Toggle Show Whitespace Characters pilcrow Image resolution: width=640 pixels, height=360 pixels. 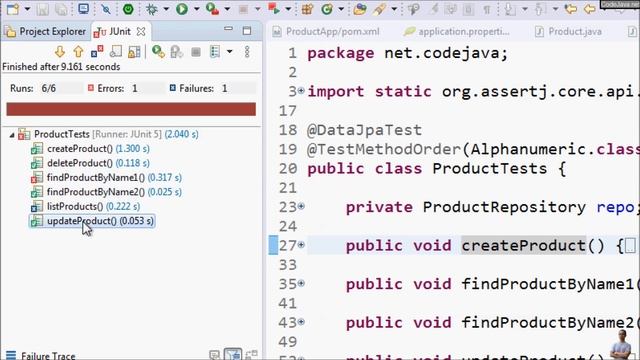pyautogui.click(x=487, y=9)
